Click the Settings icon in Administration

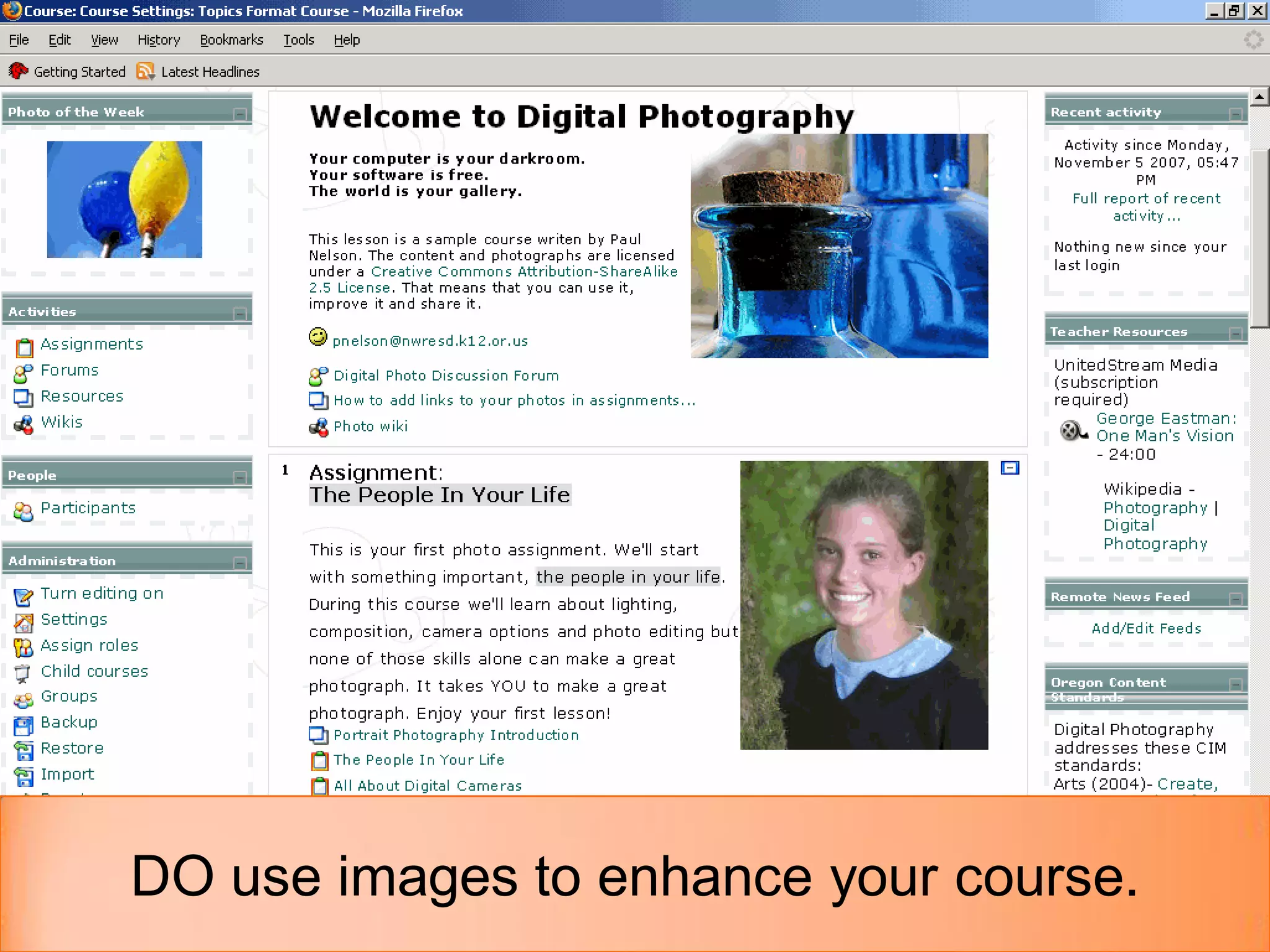(x=24, y=622)
